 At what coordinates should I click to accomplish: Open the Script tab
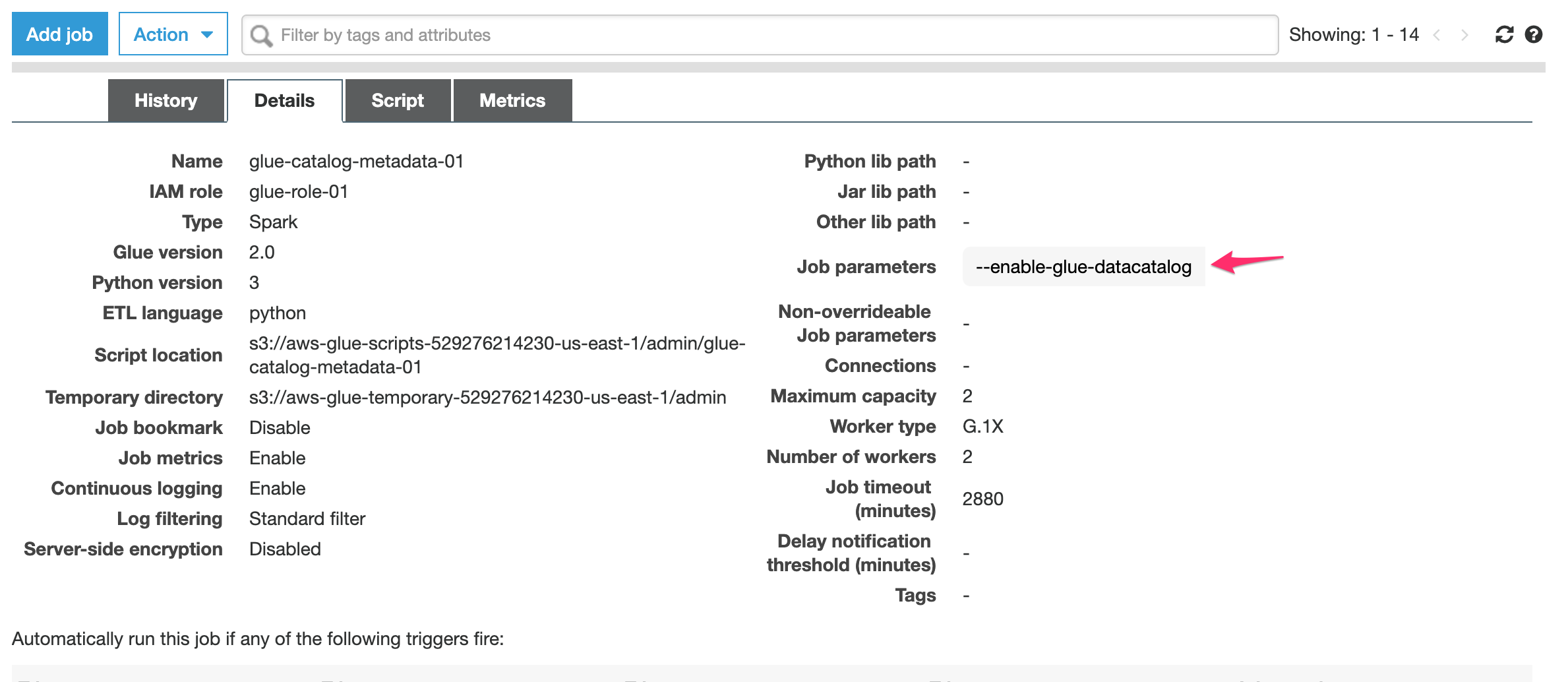(398, 100)
